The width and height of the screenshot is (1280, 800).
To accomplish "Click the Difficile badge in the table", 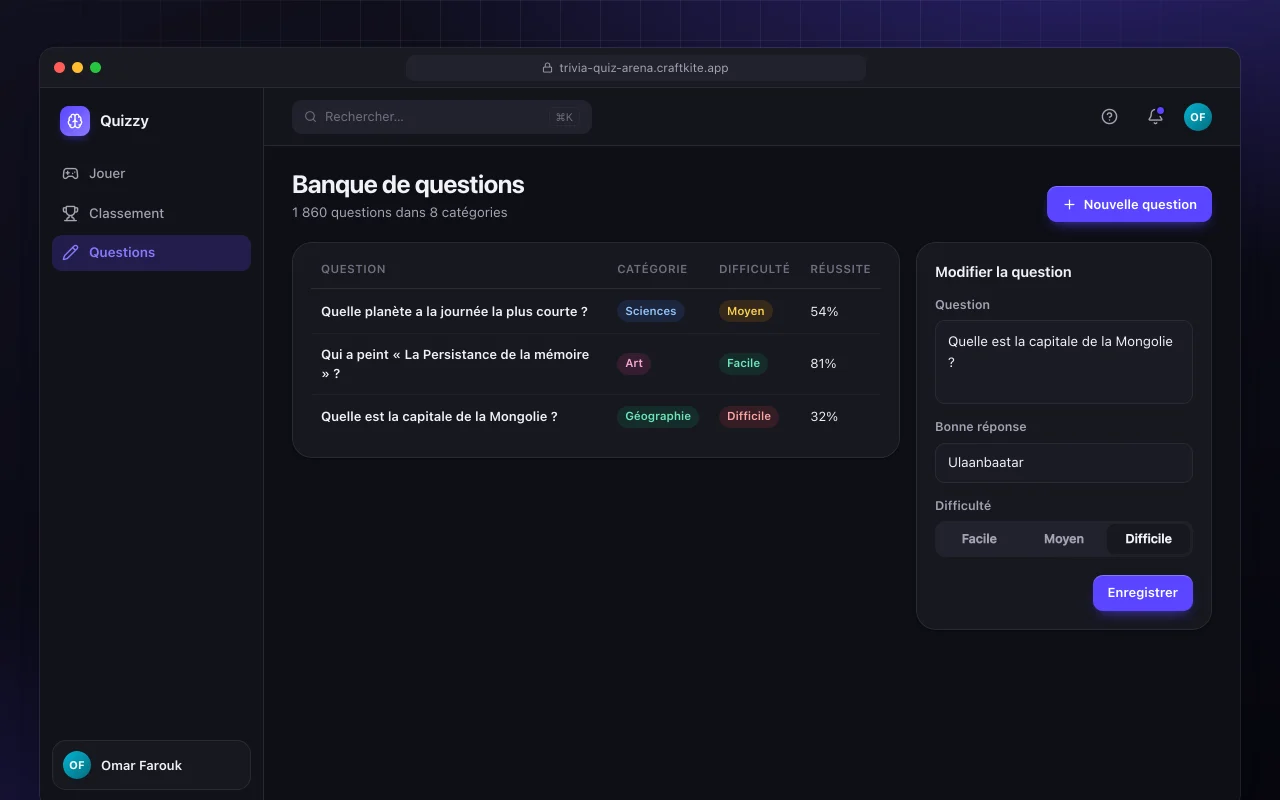I will coord(749,416).
